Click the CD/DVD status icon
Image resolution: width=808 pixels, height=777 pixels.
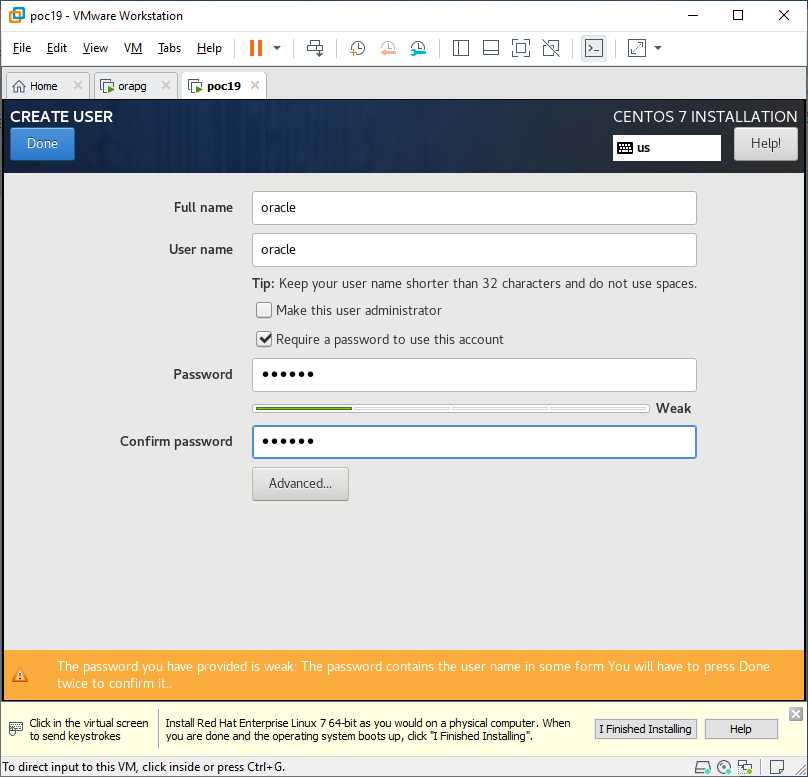pos(724,767)
